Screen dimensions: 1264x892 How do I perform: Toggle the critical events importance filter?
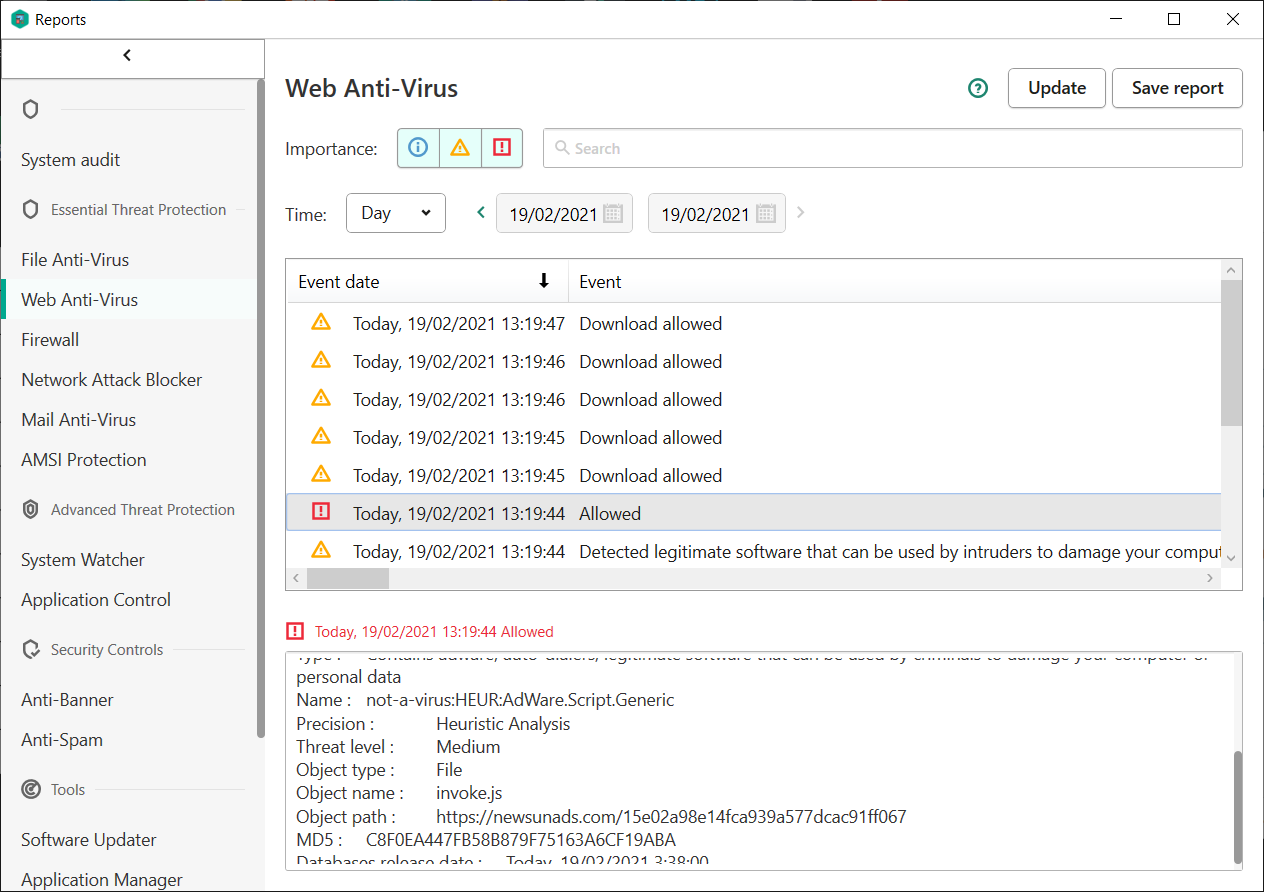click(x=502, y=148)
